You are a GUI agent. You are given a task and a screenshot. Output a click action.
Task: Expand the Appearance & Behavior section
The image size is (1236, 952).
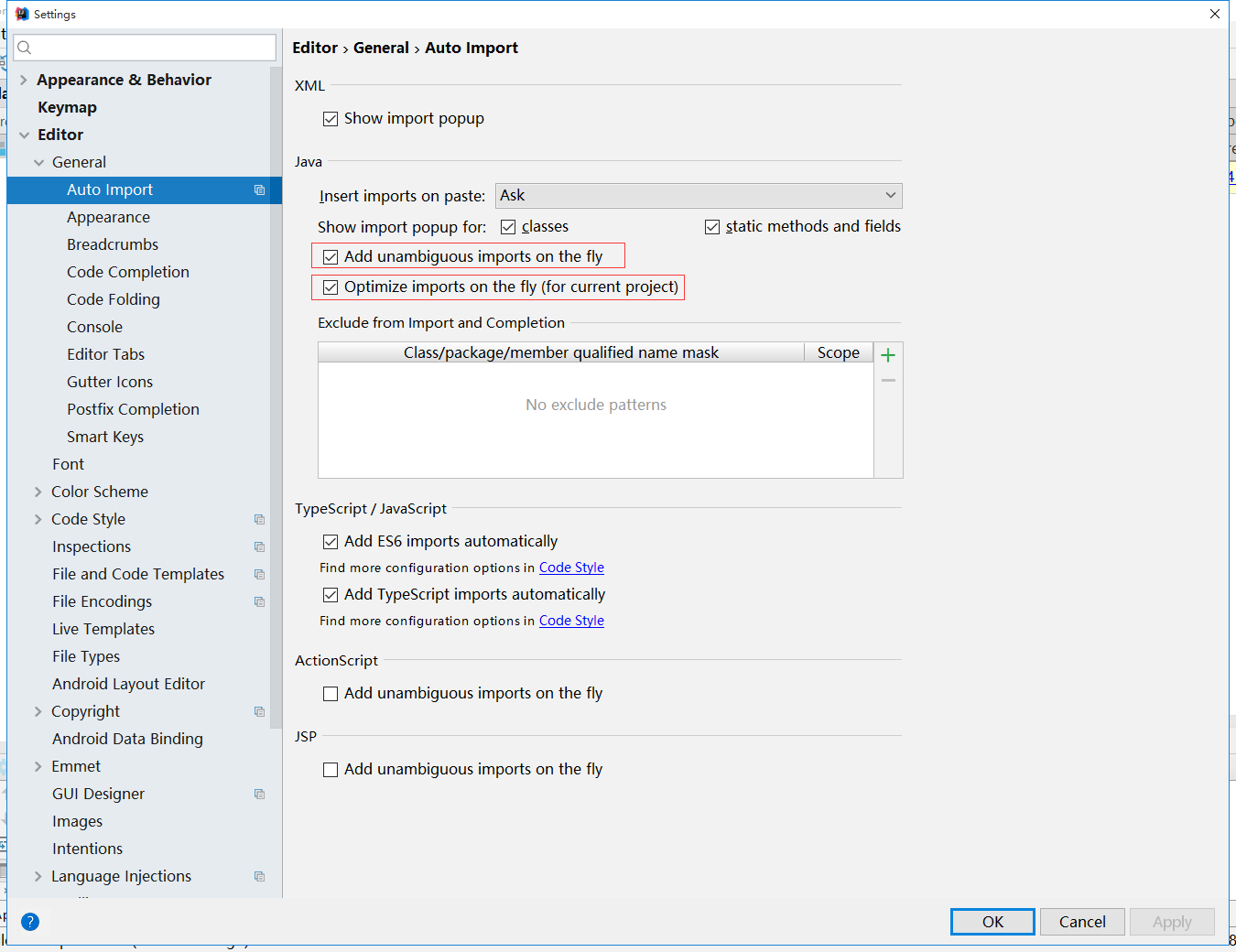pyautogui.click(x=24, y=81)
